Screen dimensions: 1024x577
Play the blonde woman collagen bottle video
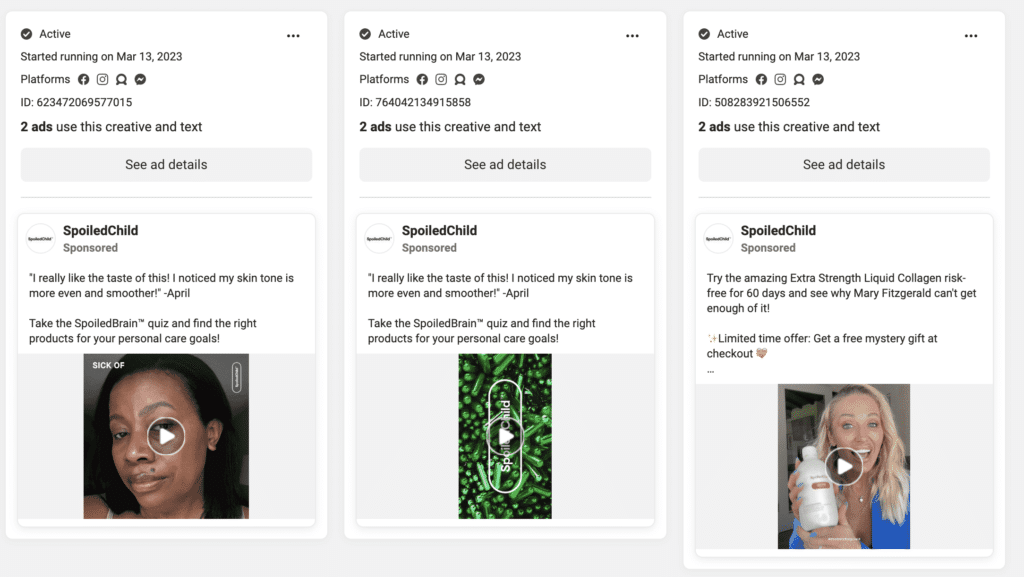[844, 466]
